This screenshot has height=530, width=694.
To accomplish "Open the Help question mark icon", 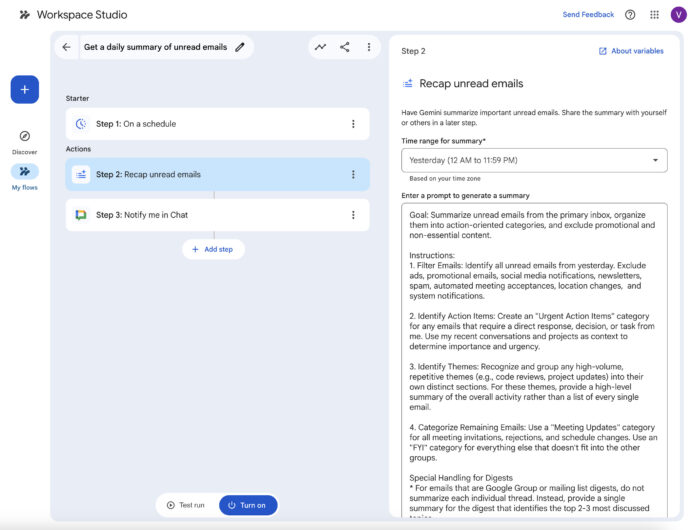I will click(x=630, y=15).
